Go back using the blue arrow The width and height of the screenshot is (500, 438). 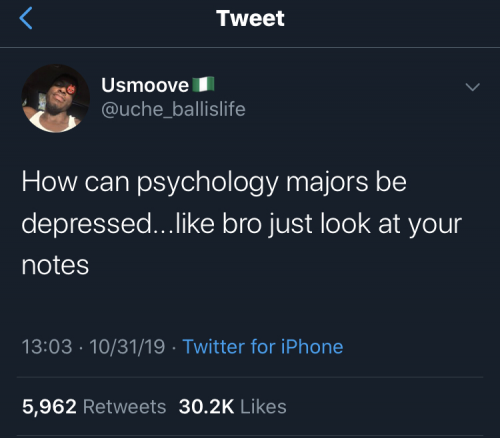(26, 18)
